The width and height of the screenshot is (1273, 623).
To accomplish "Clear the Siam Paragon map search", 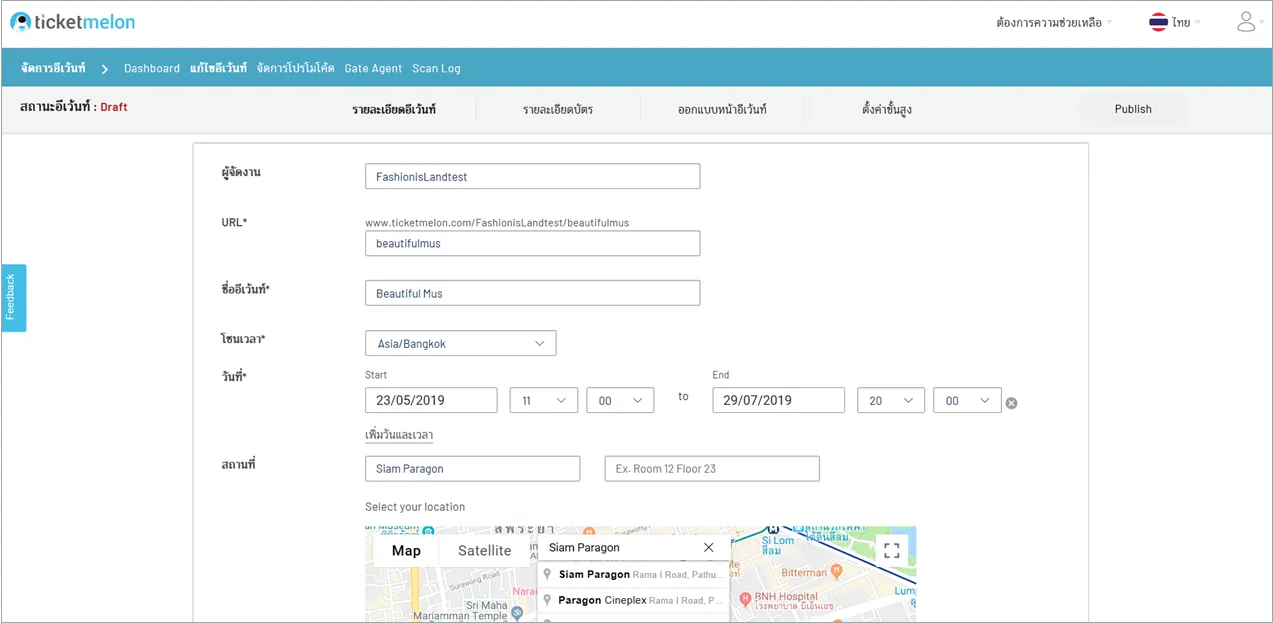I will tap(708, 547).
